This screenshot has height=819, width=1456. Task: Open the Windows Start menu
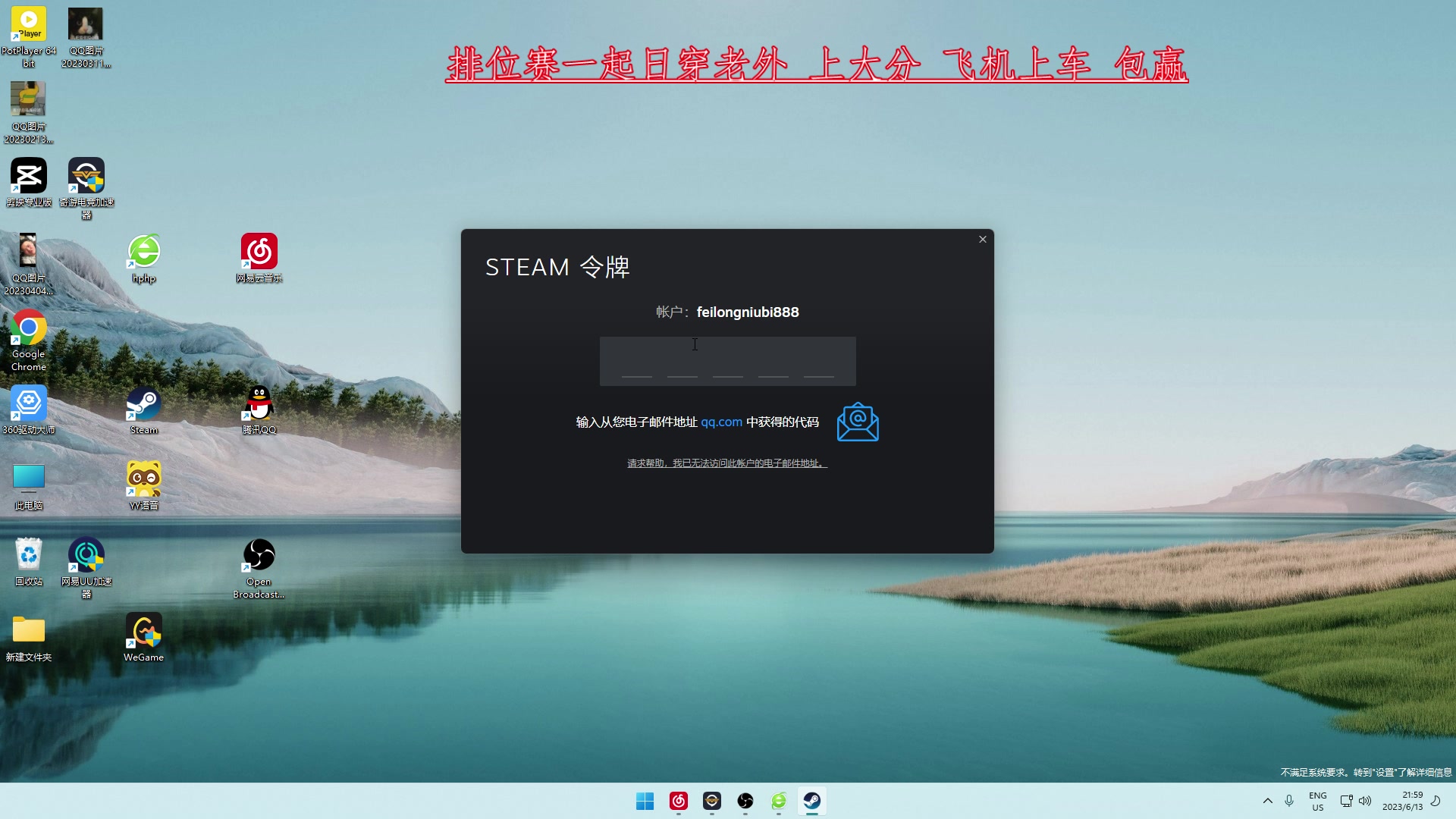pyautogui.click(x=645, y=801)
